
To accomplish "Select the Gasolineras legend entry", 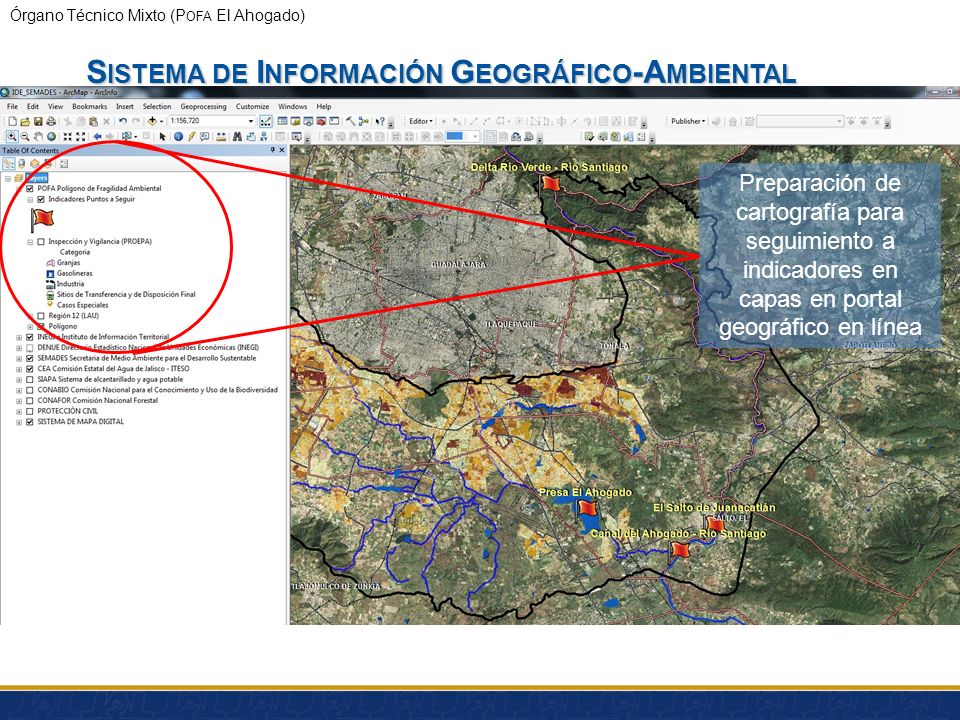I will (x=74, y=273).
